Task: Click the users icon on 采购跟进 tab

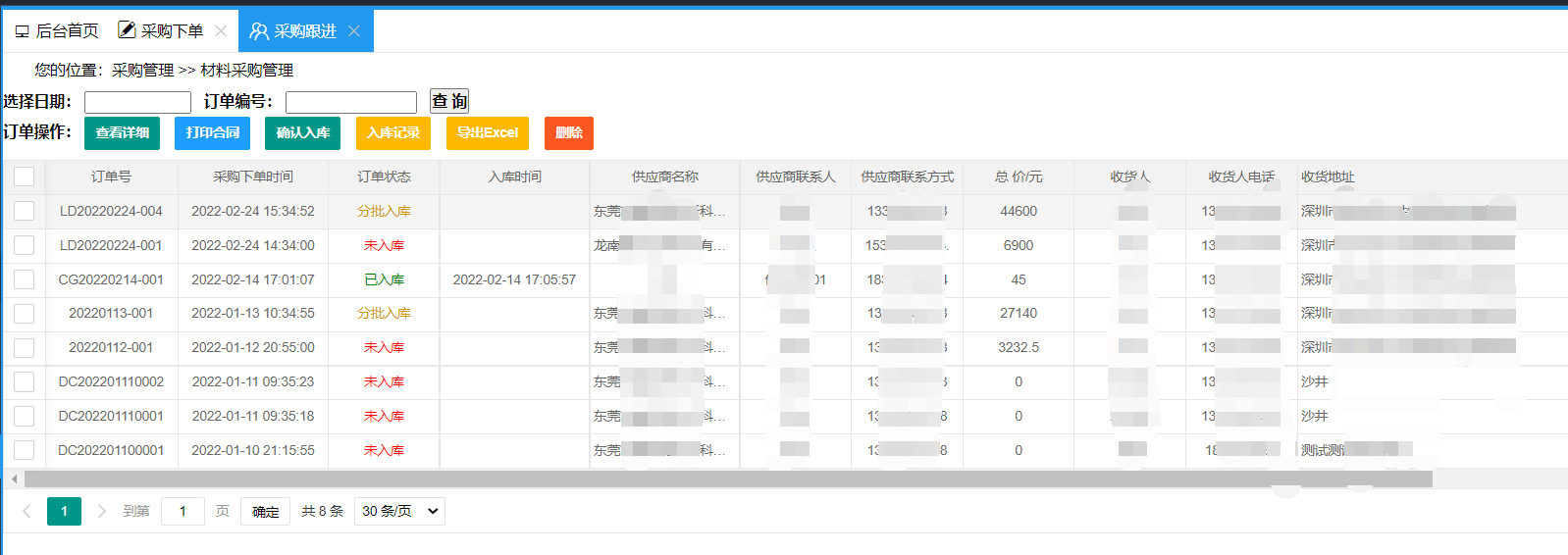Action: 259,31
